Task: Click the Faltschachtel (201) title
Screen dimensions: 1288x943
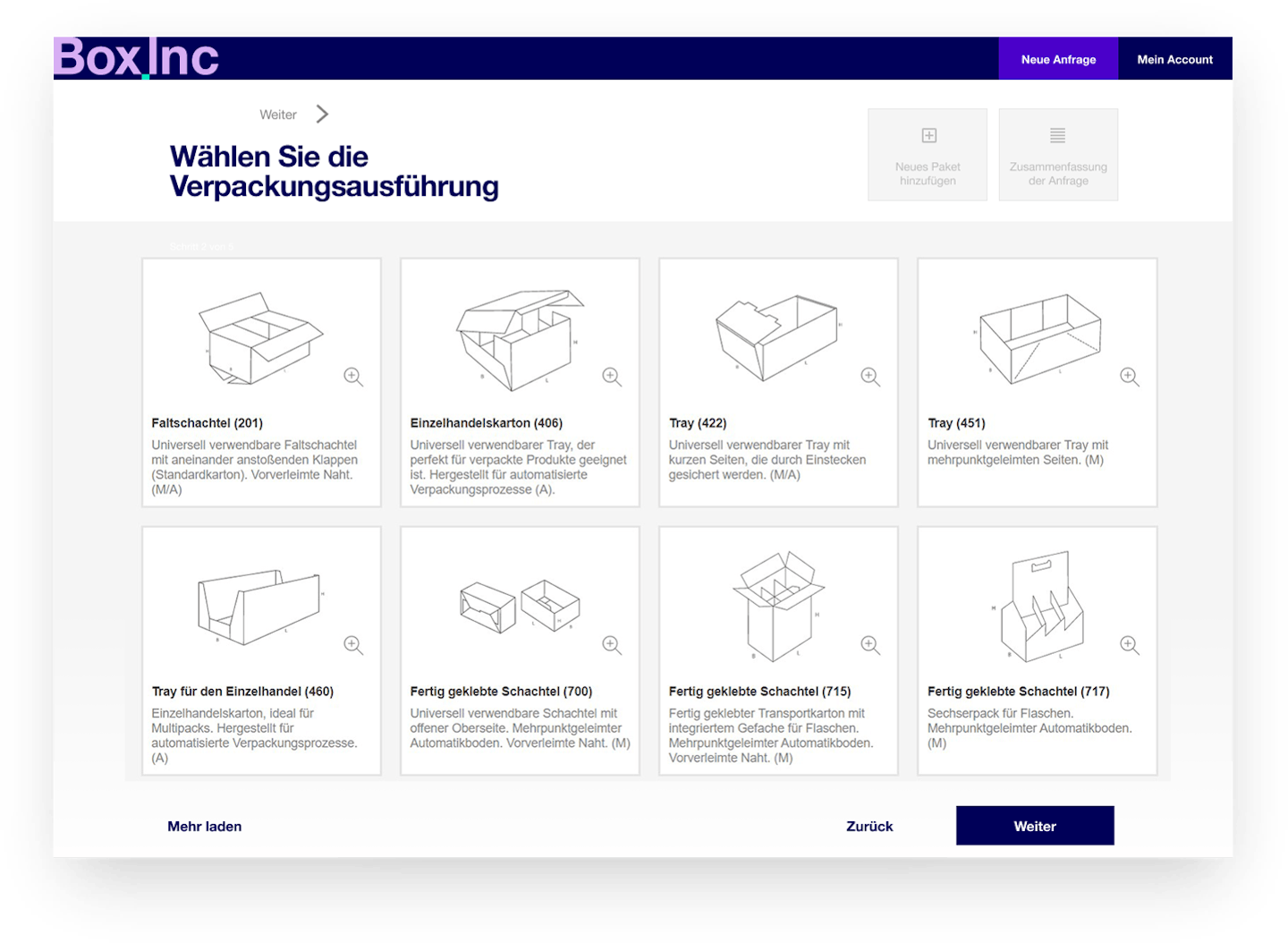Action: tap(208, 423)
